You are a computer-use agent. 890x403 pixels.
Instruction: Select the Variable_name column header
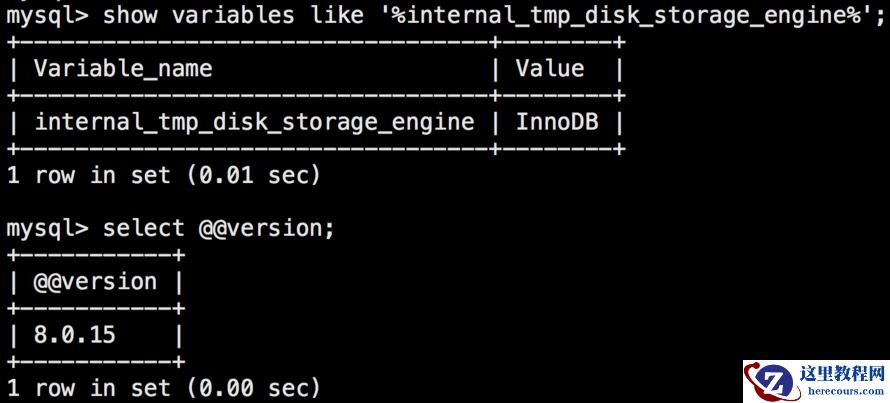[x=122, y=68]
